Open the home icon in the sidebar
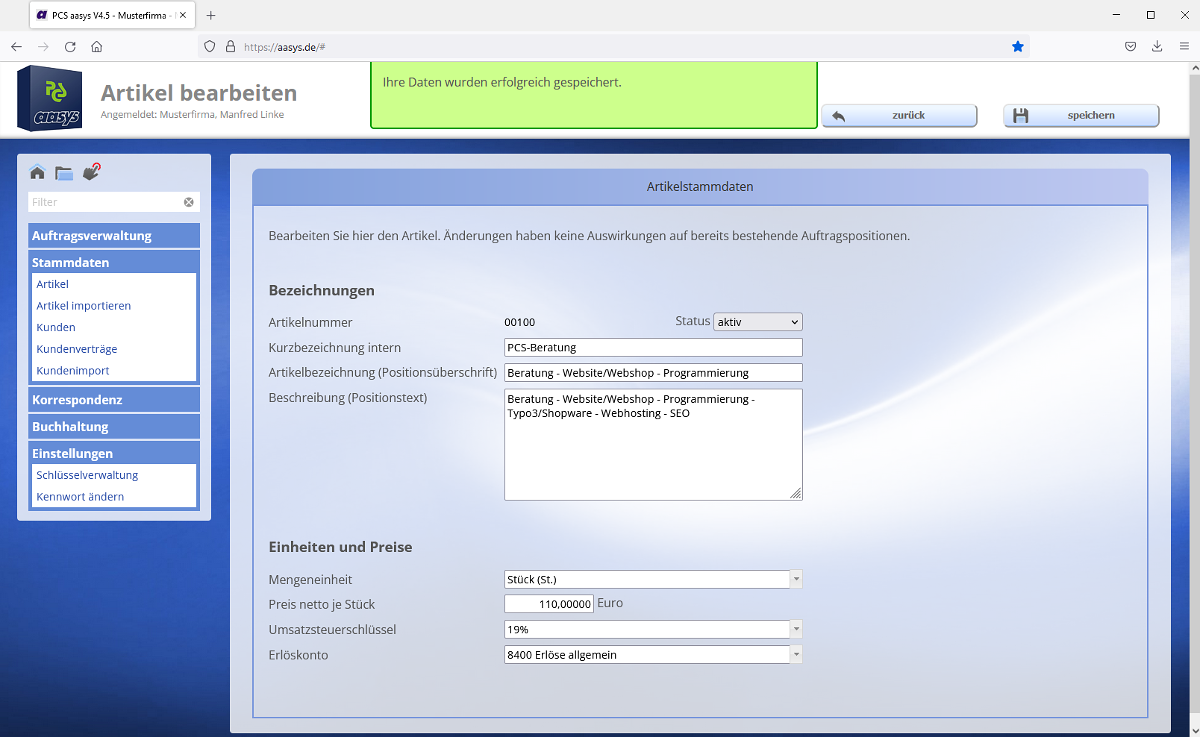The image size is (1200, 737). coord(37,172)
